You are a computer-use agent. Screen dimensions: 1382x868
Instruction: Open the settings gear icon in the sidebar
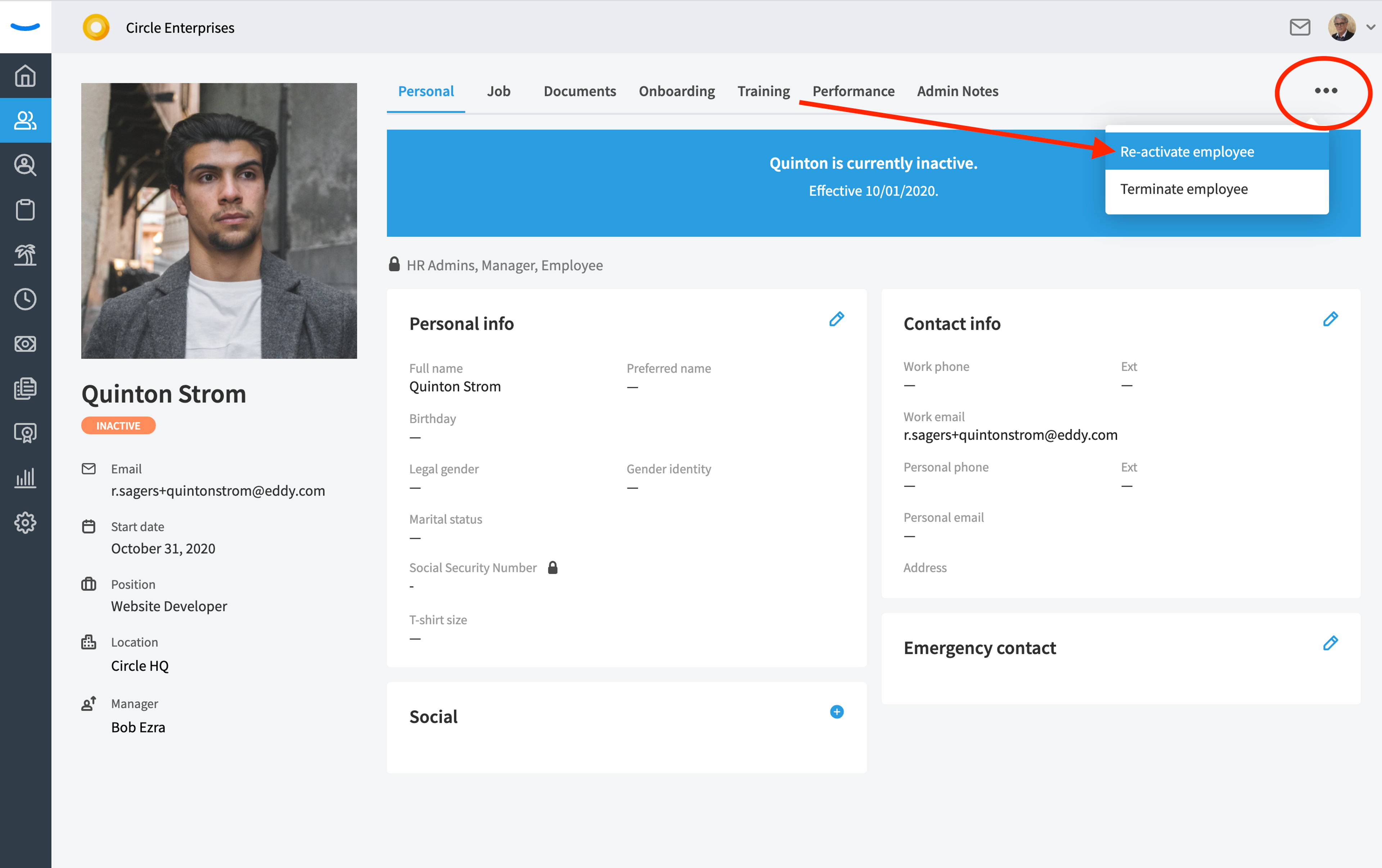tap(25, 523)
